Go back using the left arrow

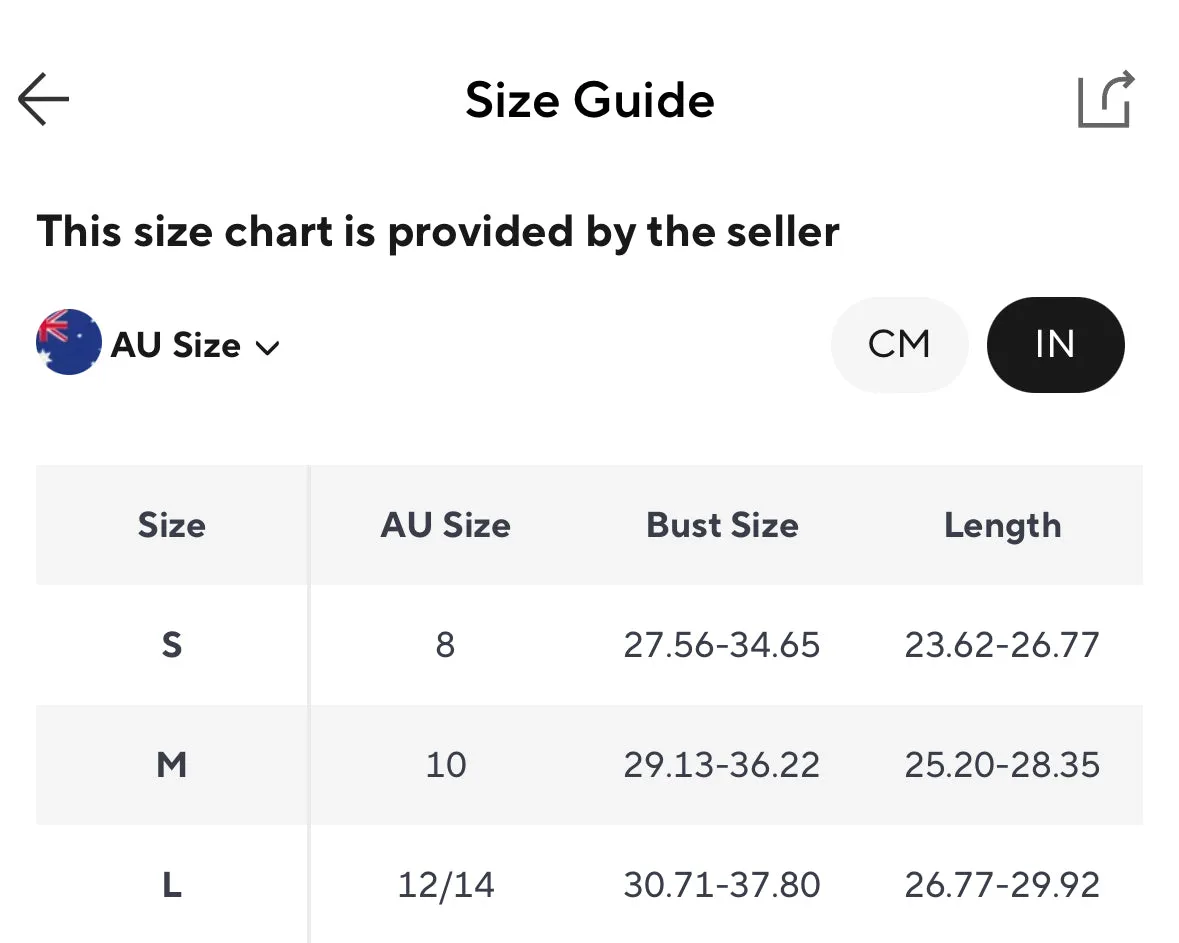click(44, 99)
